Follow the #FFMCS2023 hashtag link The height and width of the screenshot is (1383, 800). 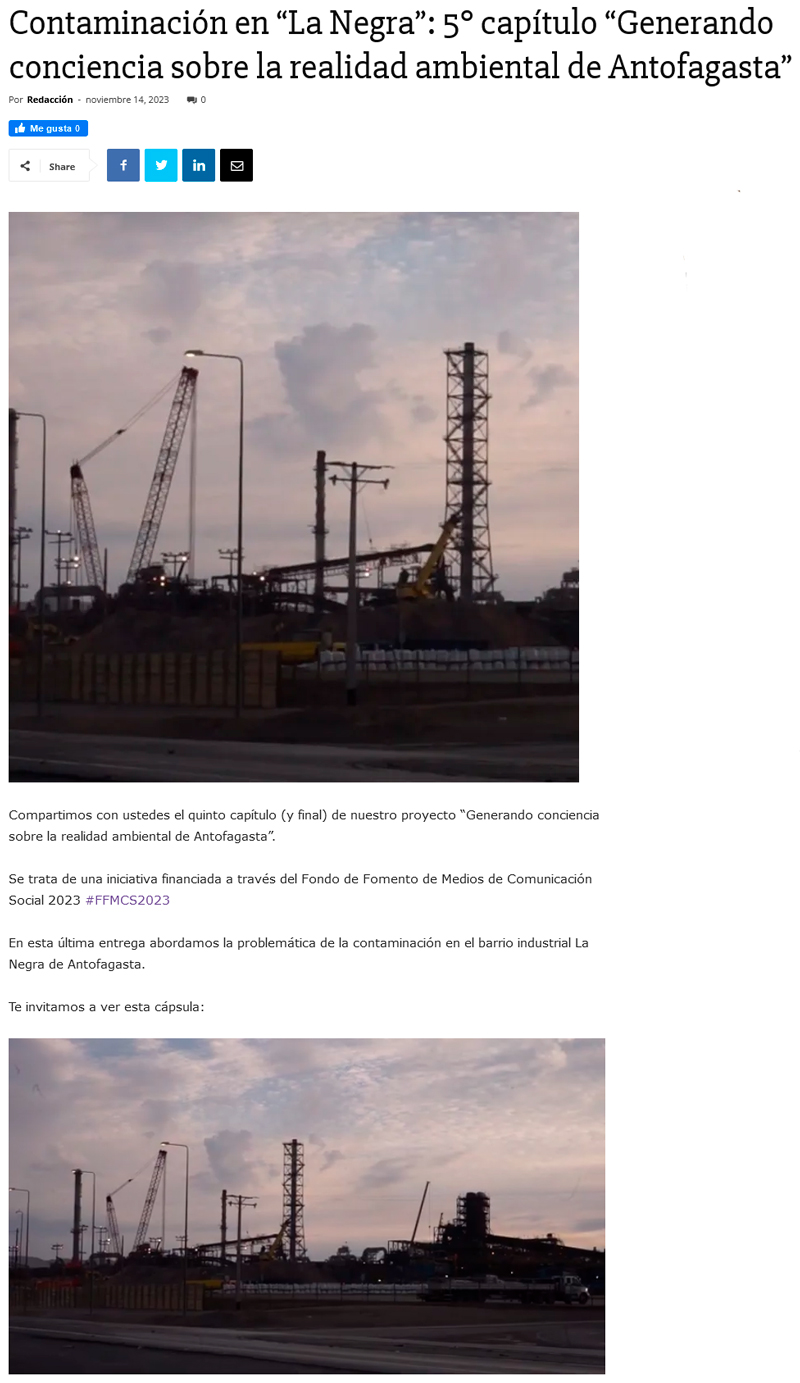(128, 900)
